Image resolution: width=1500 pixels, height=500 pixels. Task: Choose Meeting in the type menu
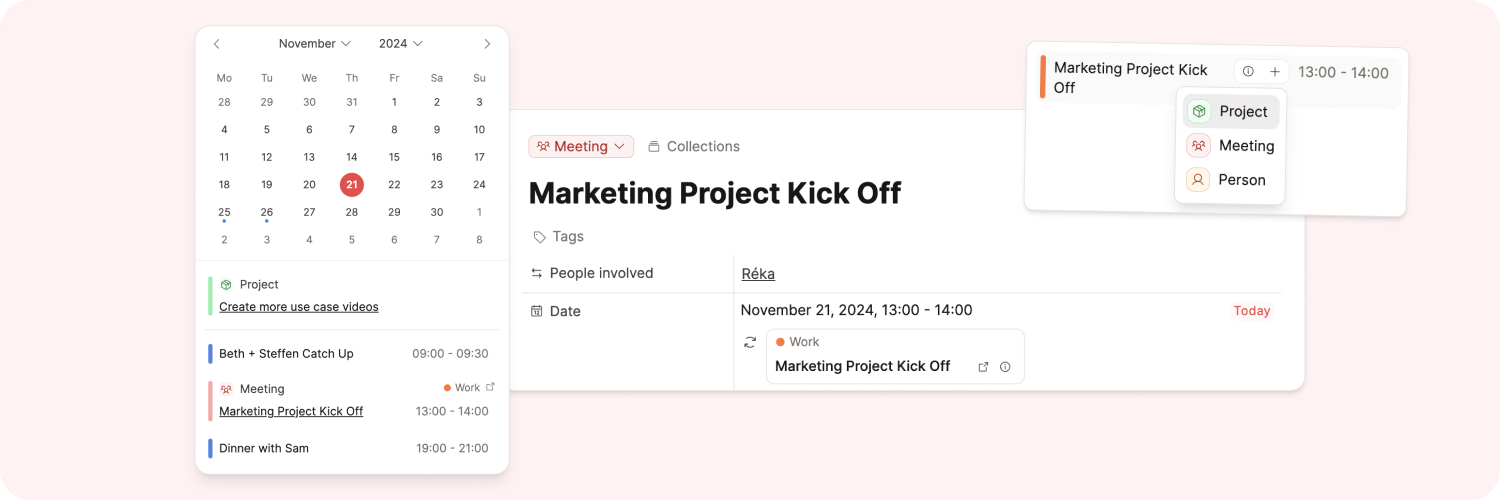(1231, 146)
